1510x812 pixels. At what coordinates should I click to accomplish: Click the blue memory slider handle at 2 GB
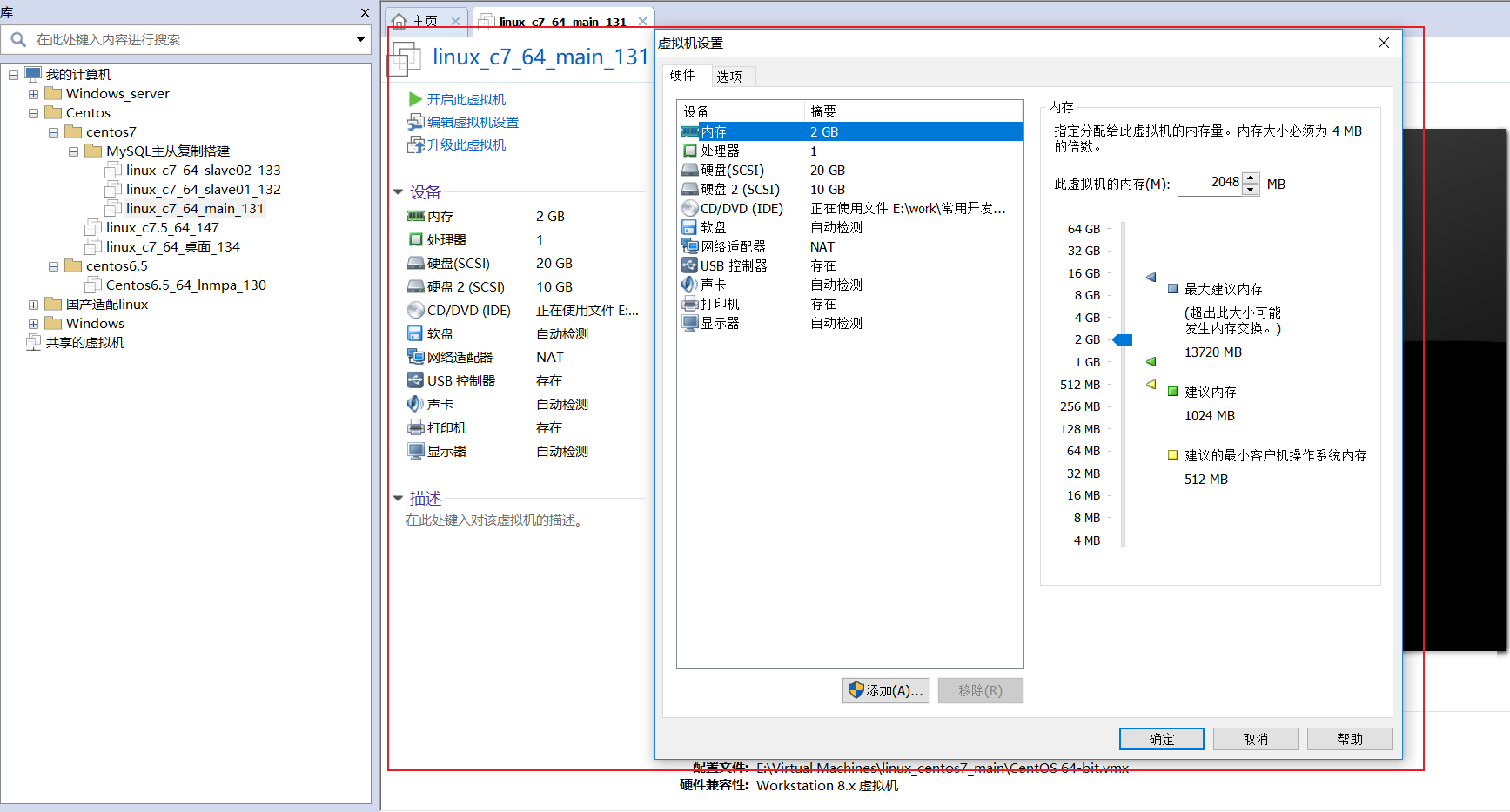pos(1123,339)
